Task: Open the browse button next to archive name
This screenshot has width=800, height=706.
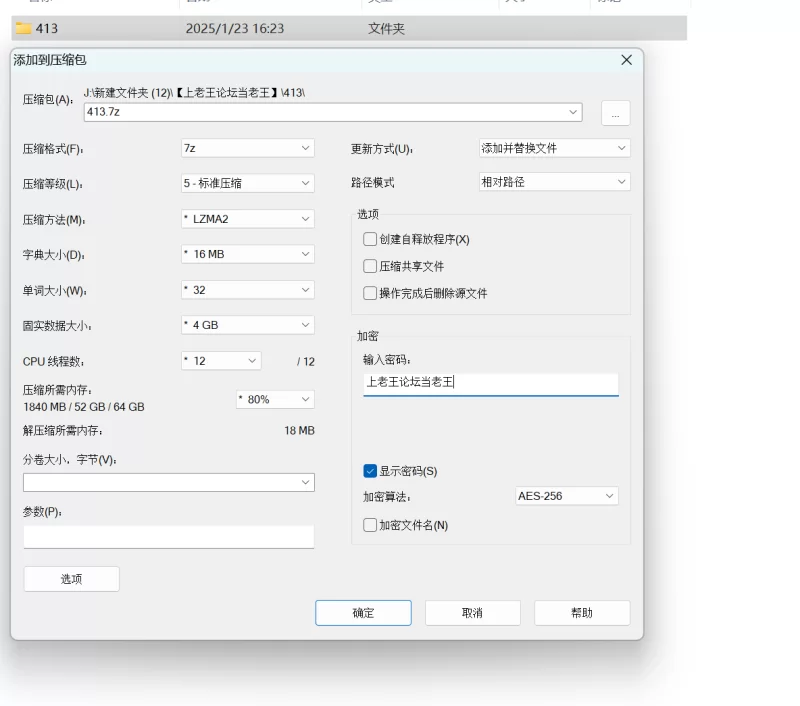Action: coord(615,113)
